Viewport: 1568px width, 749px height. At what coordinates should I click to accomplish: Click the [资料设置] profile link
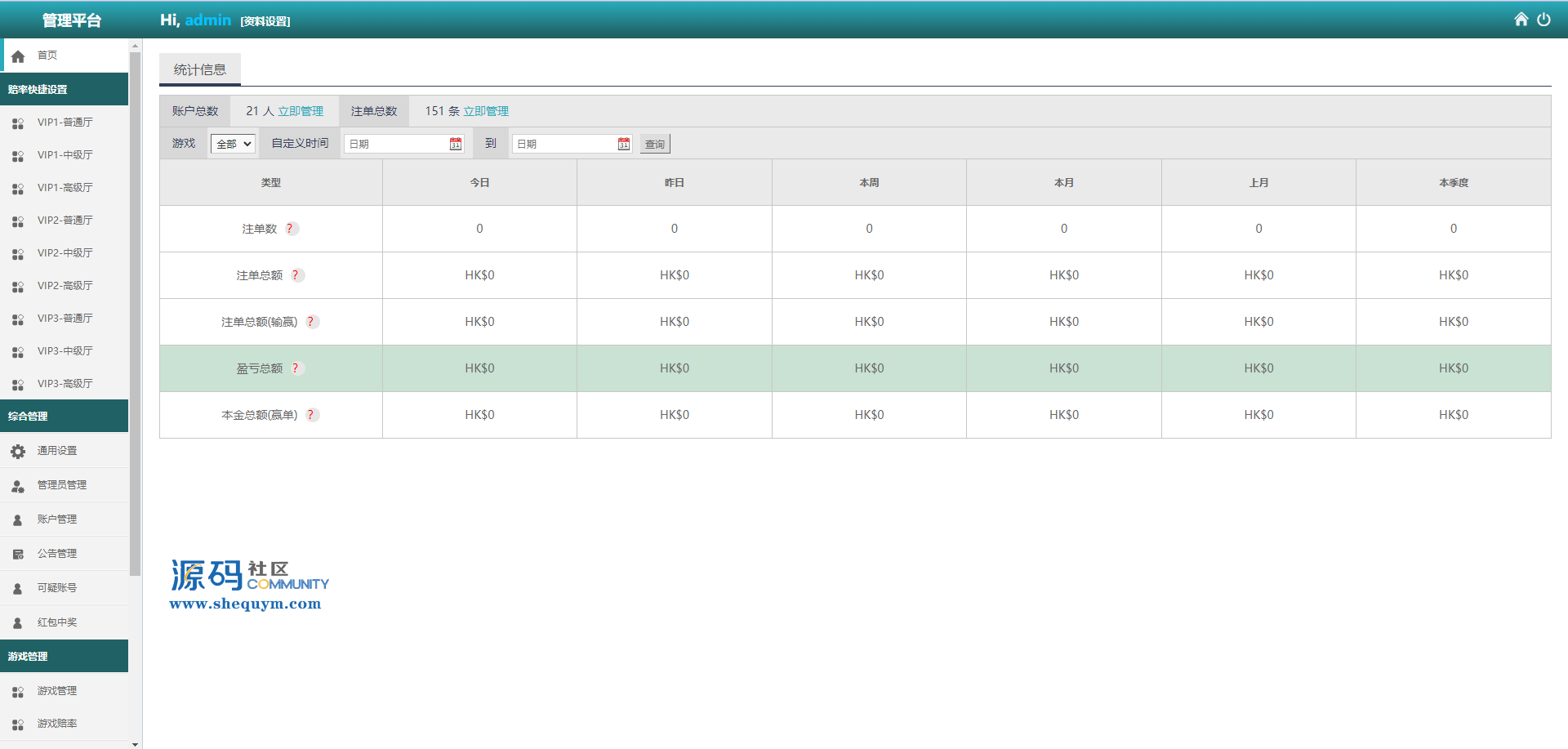(265, 21)
